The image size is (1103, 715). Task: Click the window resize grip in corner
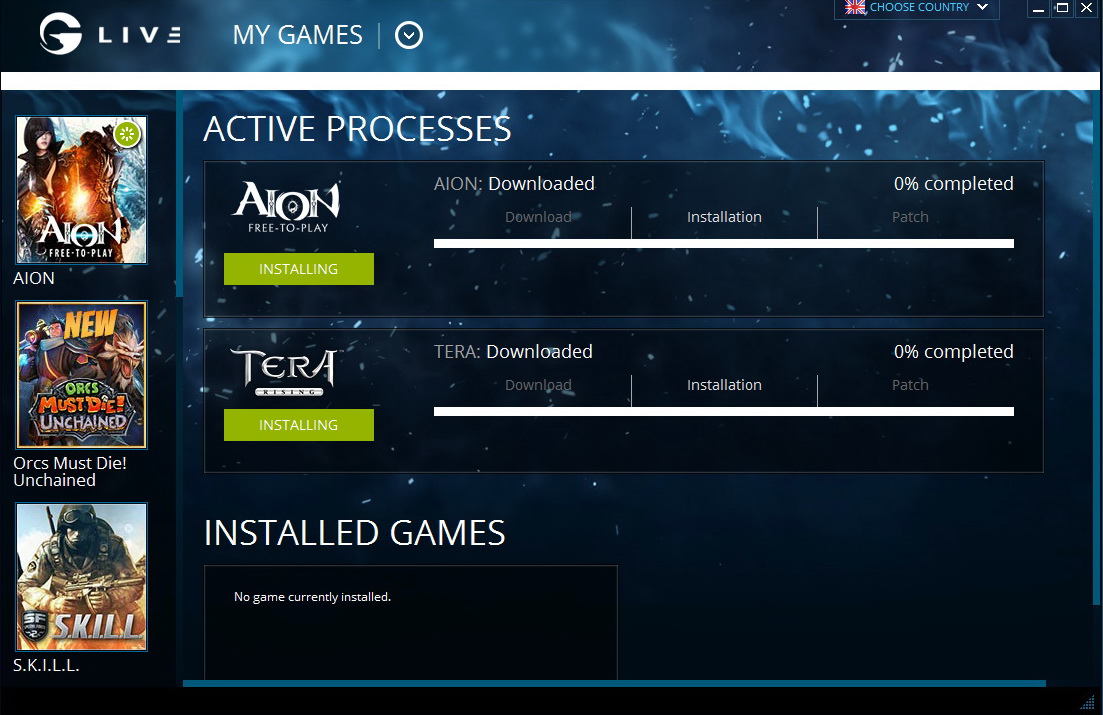[1088, 702]
